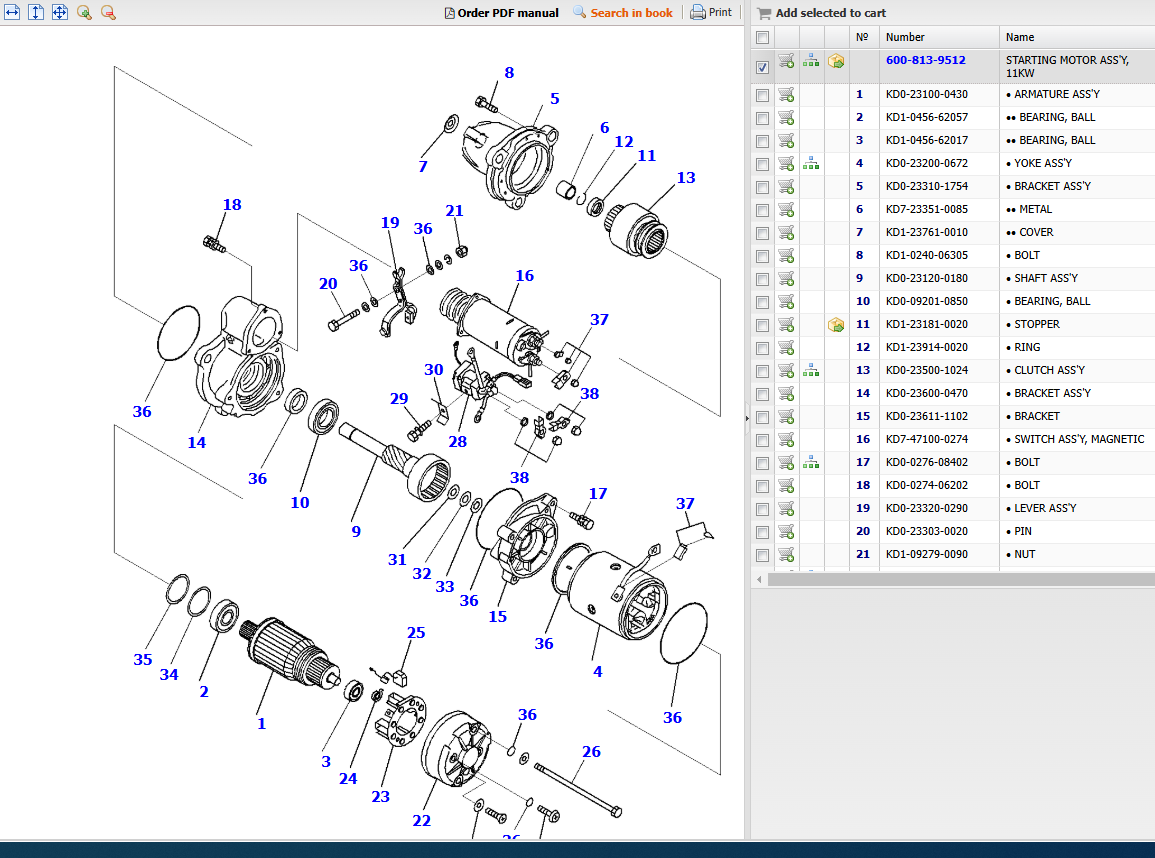Screen dimensions: 1155x858
Task: Zoom out of the parts diagram
Action: point(108,12)
